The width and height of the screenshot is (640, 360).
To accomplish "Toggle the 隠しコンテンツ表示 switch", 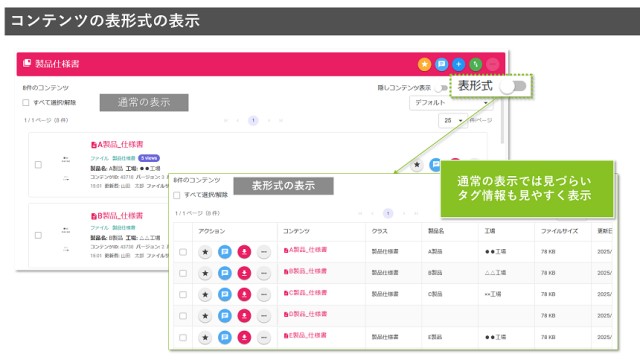I will [x=441, y=88].
